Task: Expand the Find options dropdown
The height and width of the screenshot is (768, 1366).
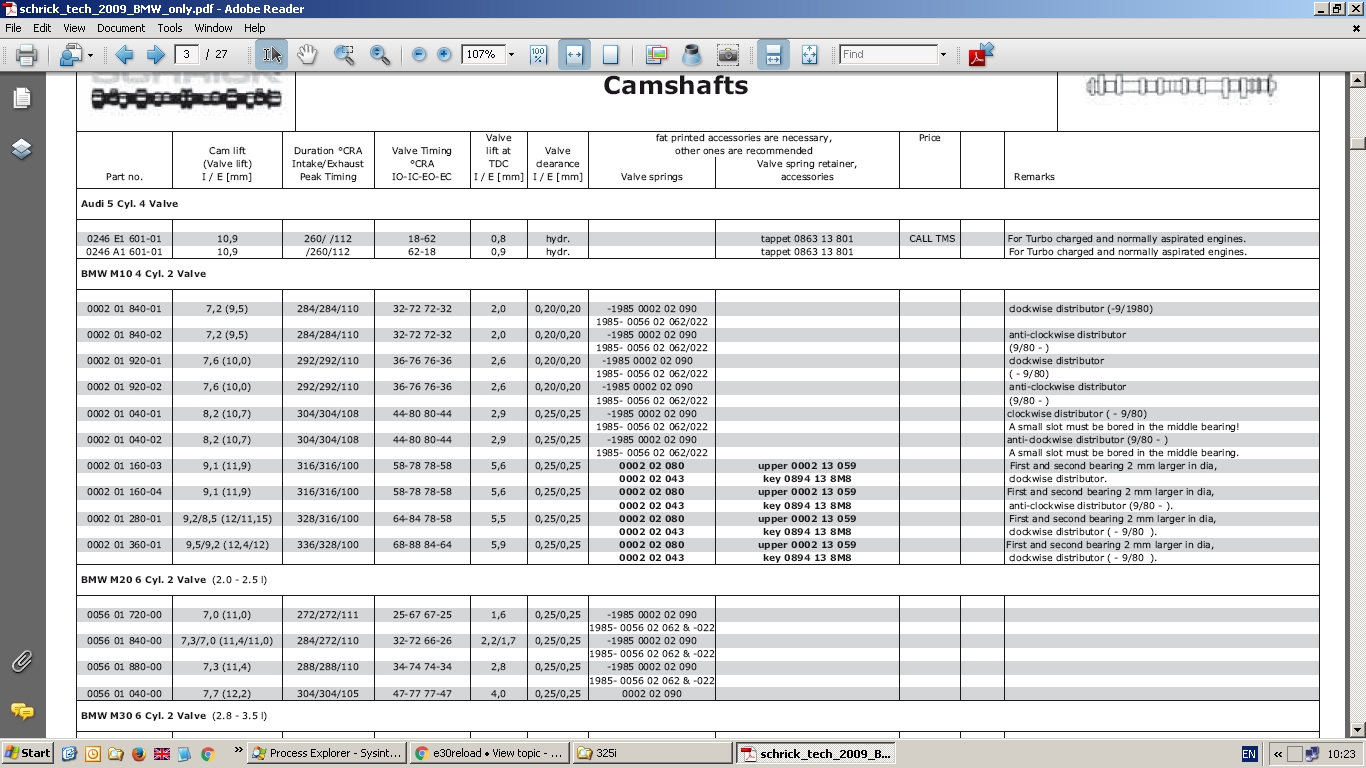Action: click(943, 54)
